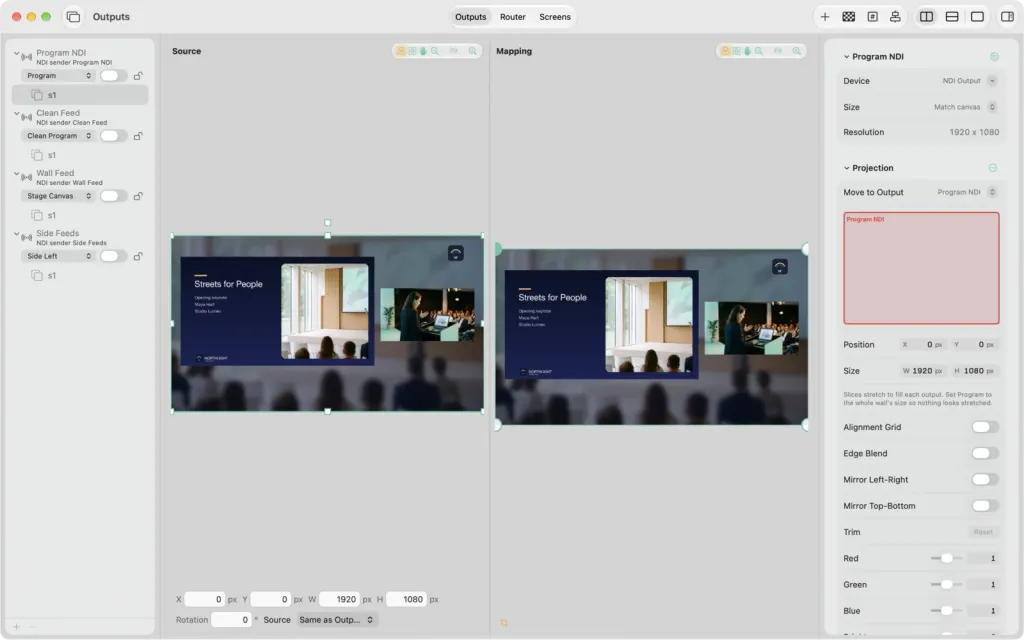Select the side-by-side split view layout
This screenshot has height=640, width=1024.
tap(926, 17)
